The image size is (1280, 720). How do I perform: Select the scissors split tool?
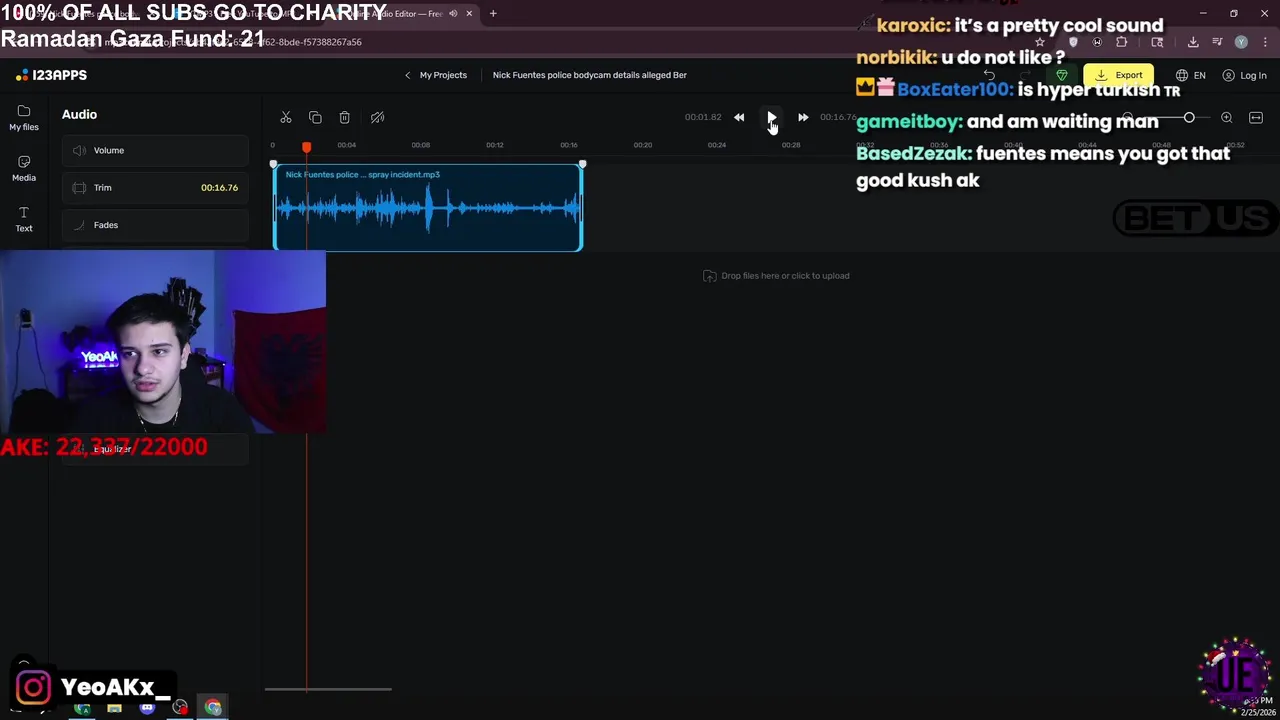pos(286,118)
